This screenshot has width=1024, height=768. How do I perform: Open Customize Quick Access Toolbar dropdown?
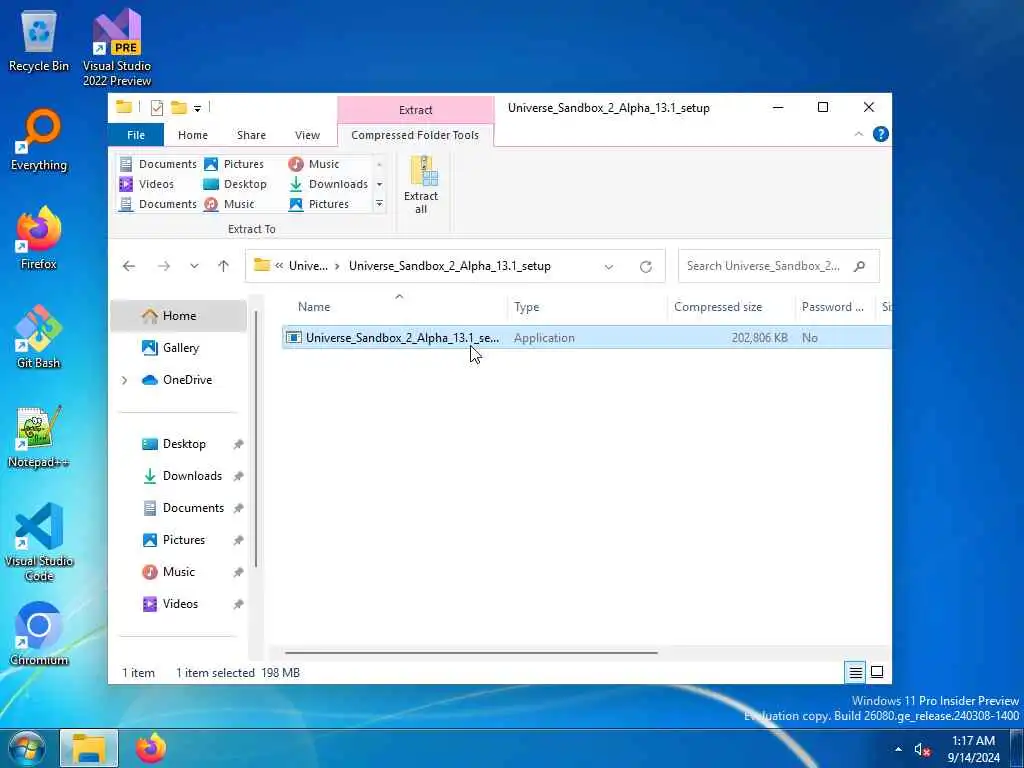coord(197,108)
